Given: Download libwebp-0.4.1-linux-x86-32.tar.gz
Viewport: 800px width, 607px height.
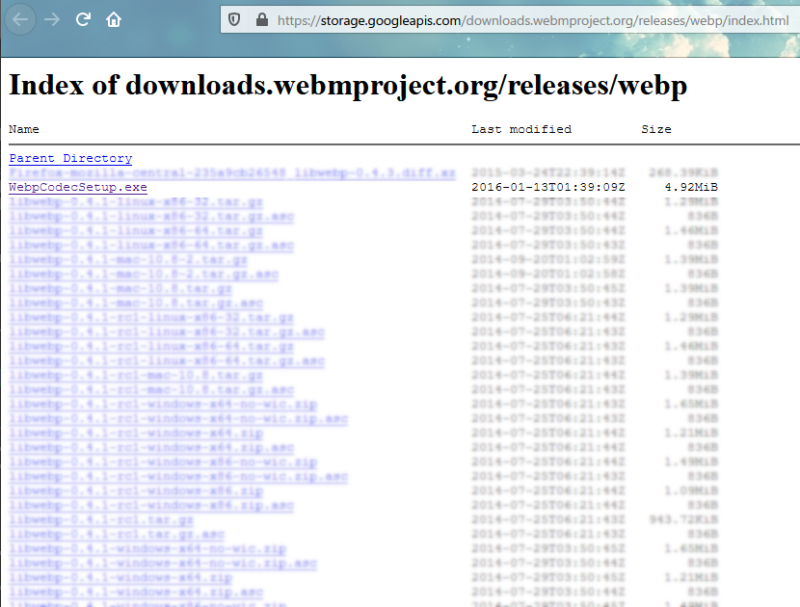Looking at the screenshot, I should click(135, 202).
